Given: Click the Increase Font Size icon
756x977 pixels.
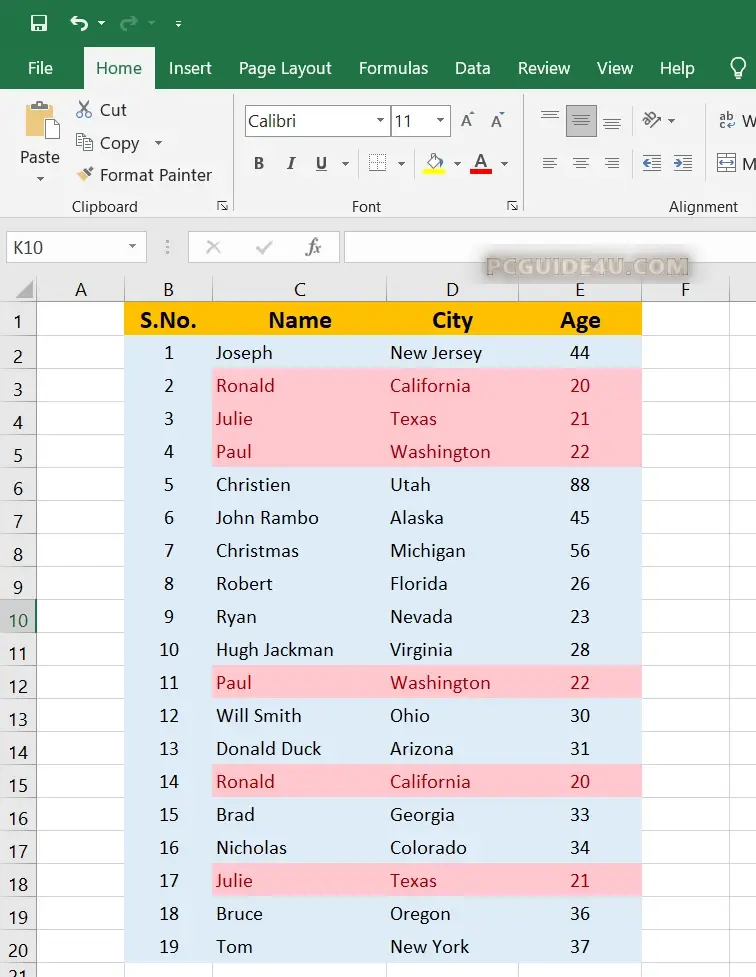Looking at the screenshot, I should pyautogui.click(x=467, y=121).
